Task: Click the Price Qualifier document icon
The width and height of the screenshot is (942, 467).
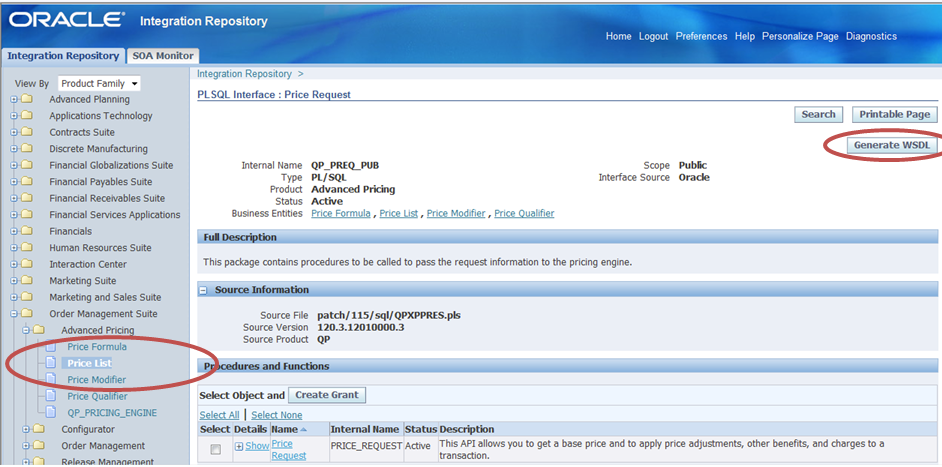Action: (51, 396)
